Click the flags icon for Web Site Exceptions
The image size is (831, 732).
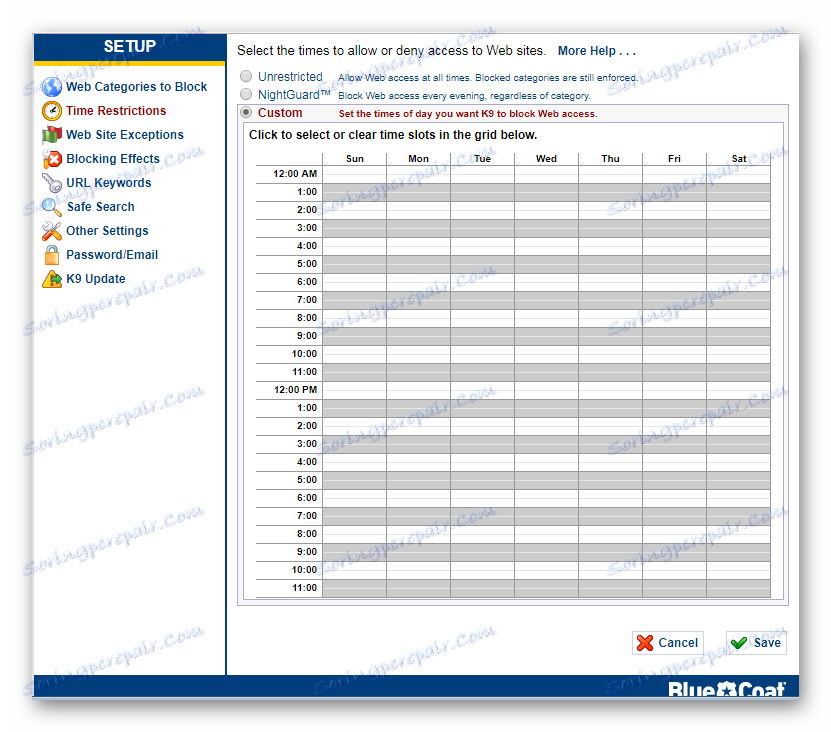pyautogui.click(x=52, y=135)
